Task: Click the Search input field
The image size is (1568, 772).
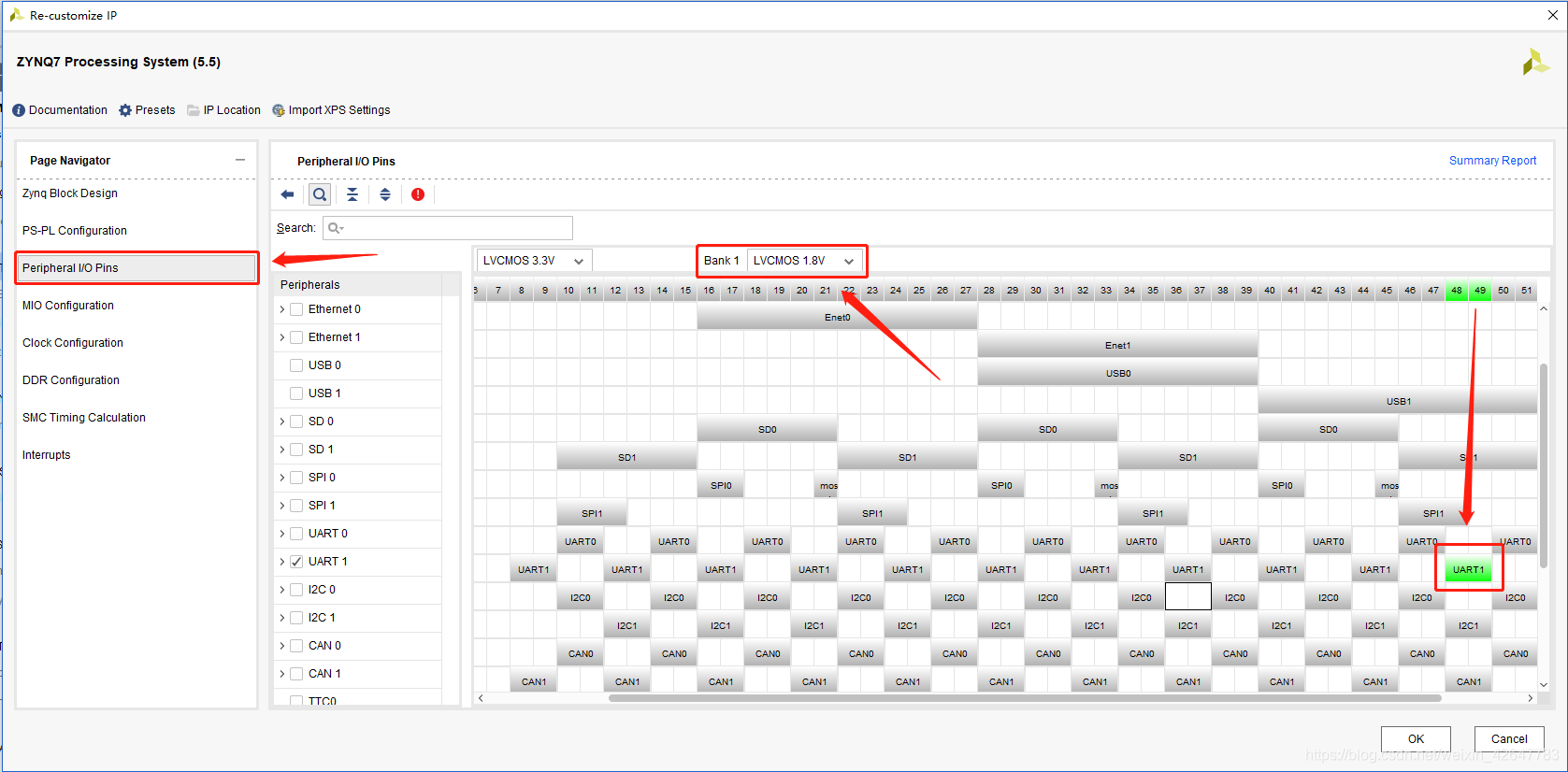Action: coord(448,228)
